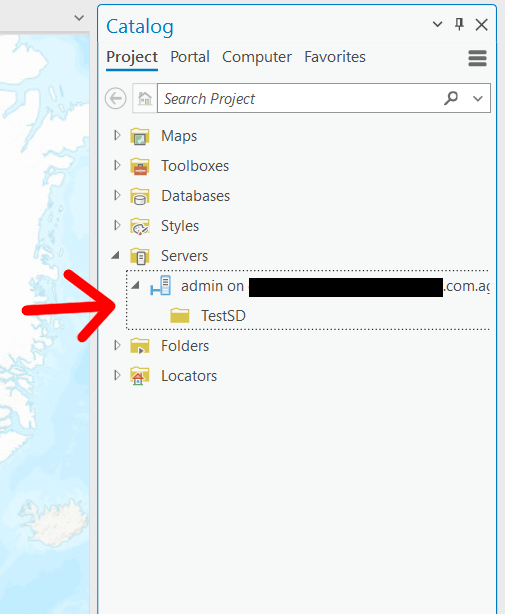Expand the Databases node
505x614 pixels.
(x=117, y=195)
